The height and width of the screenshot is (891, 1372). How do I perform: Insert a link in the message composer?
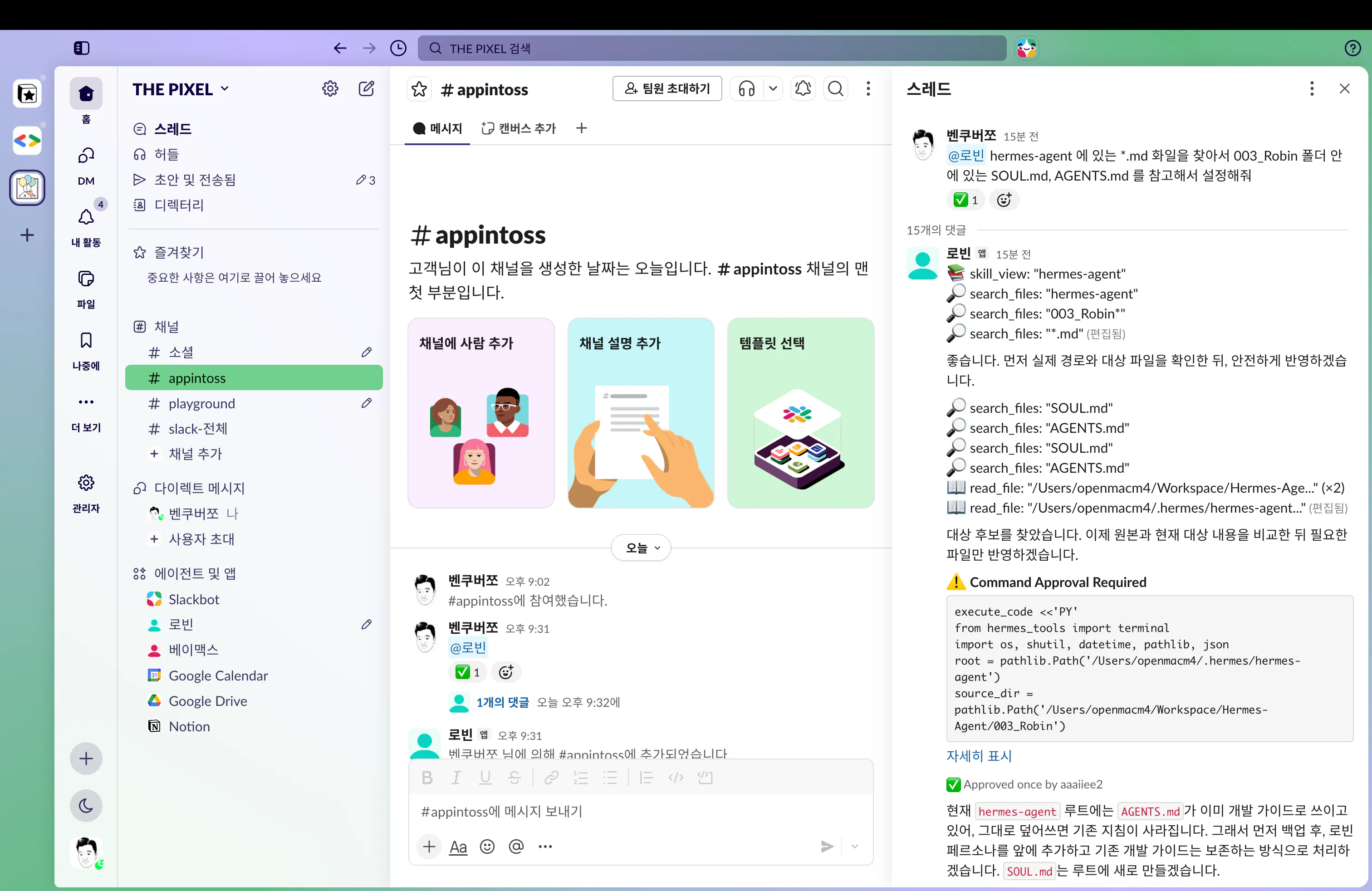point(552,778)
